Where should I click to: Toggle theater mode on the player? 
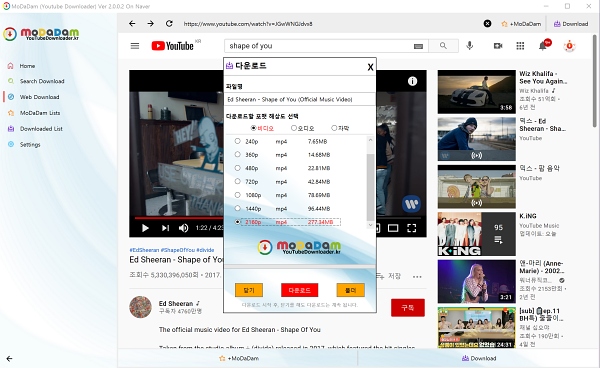click(393, 228)
